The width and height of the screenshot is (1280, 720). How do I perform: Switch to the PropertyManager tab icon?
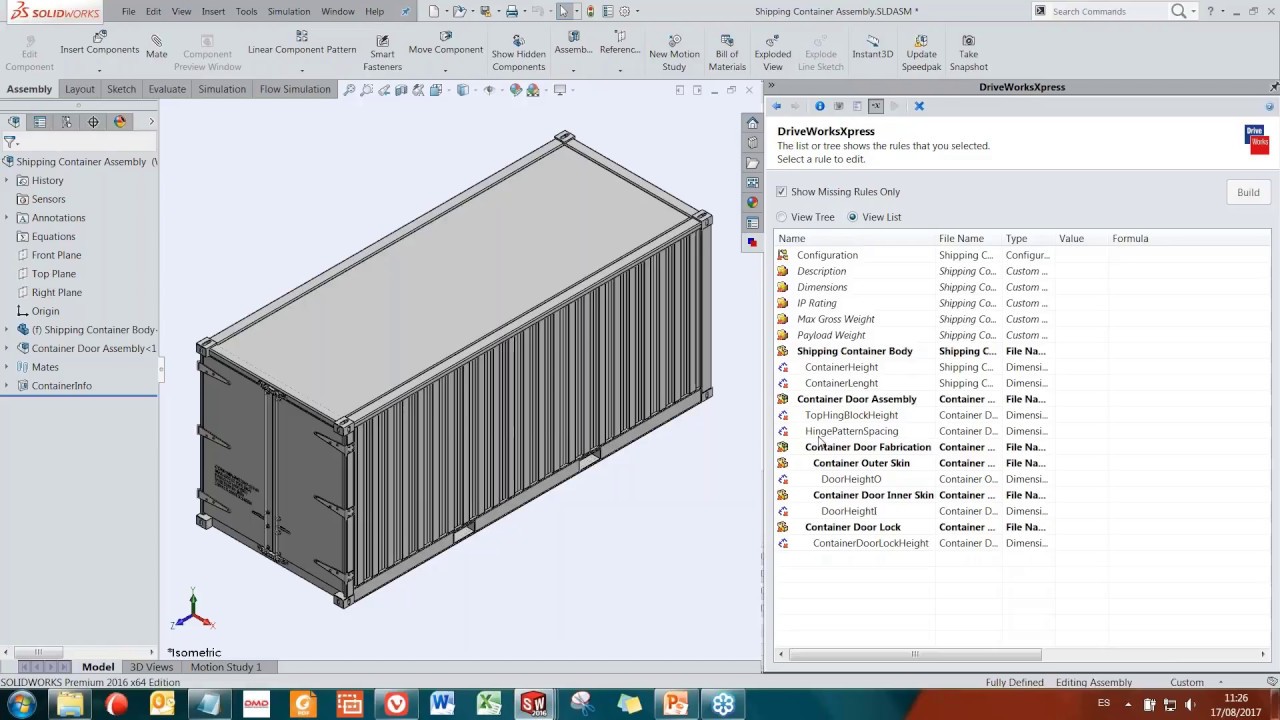[x=40, y=122]
